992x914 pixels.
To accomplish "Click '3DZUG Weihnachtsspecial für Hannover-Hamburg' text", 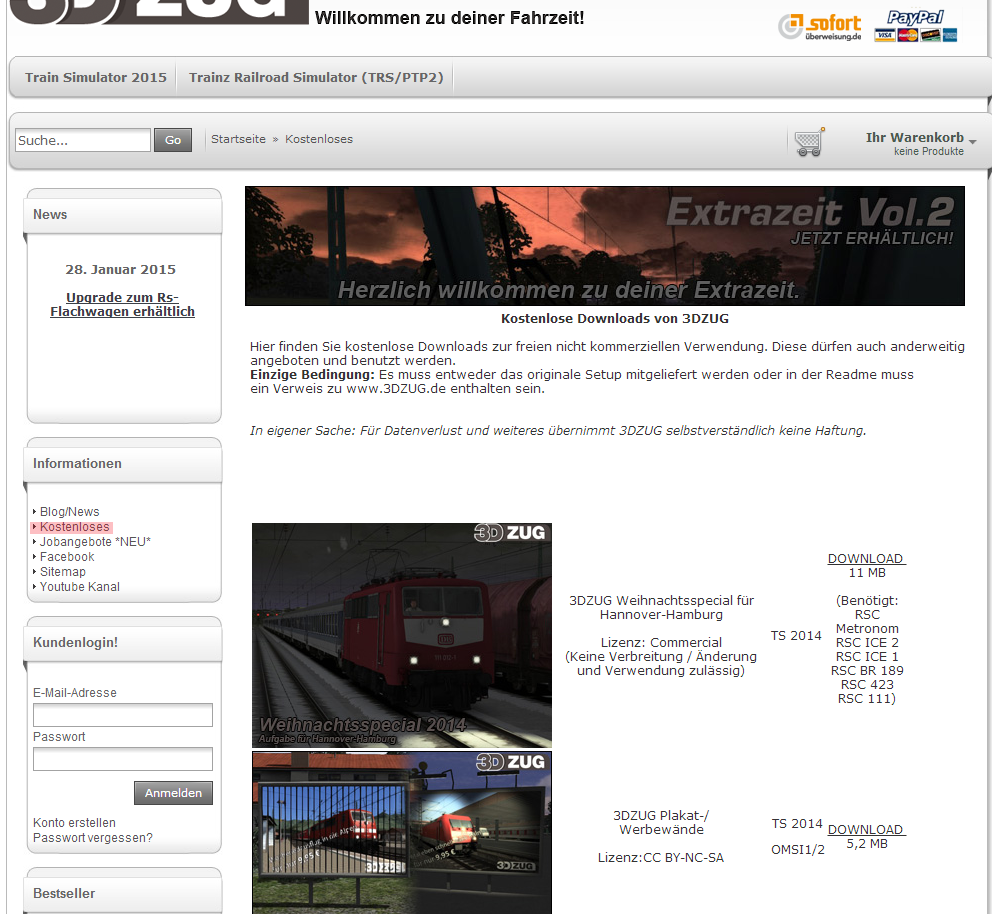I will (661, 607).
